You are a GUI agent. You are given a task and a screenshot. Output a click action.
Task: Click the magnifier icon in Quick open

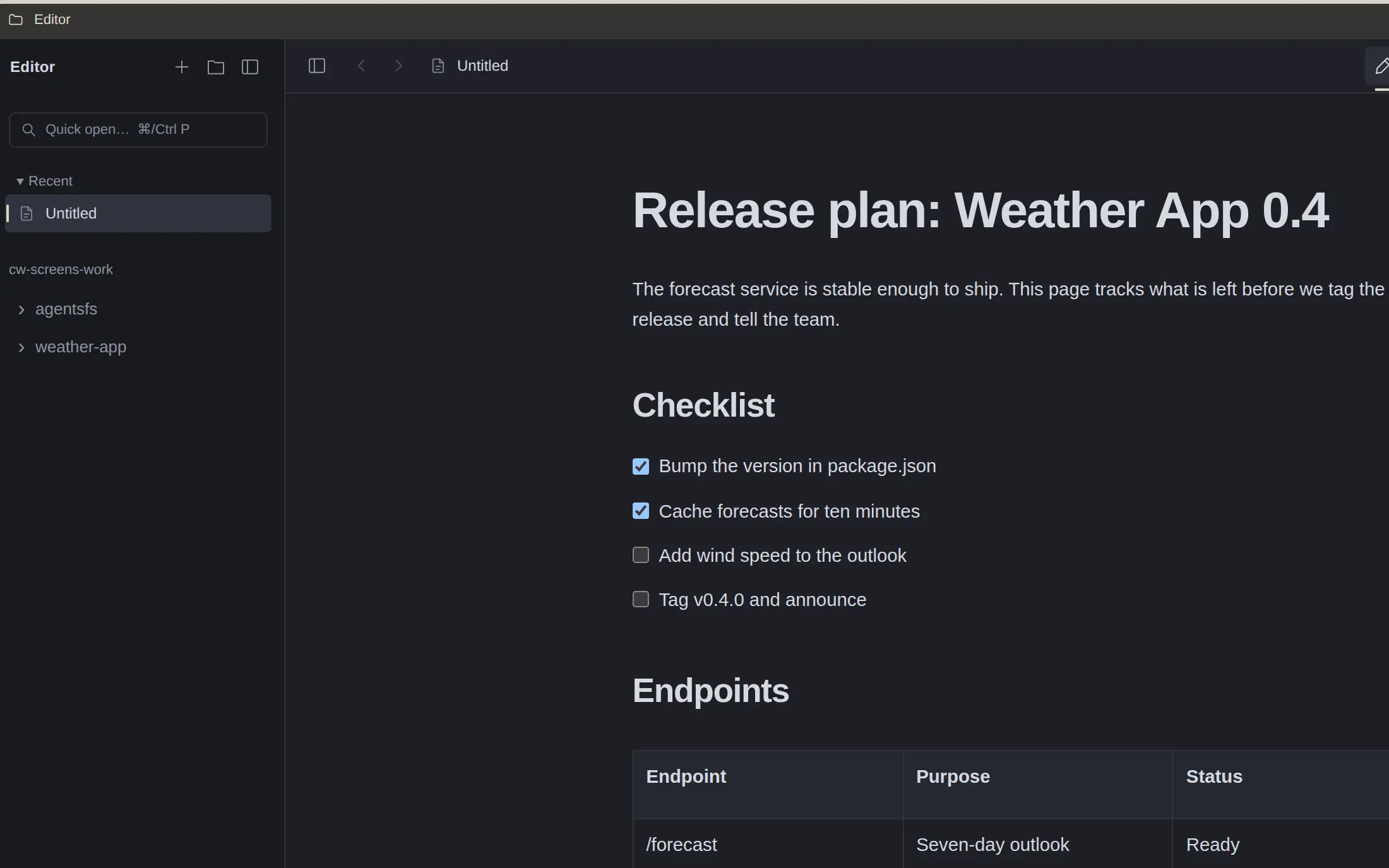coord(28,129)
